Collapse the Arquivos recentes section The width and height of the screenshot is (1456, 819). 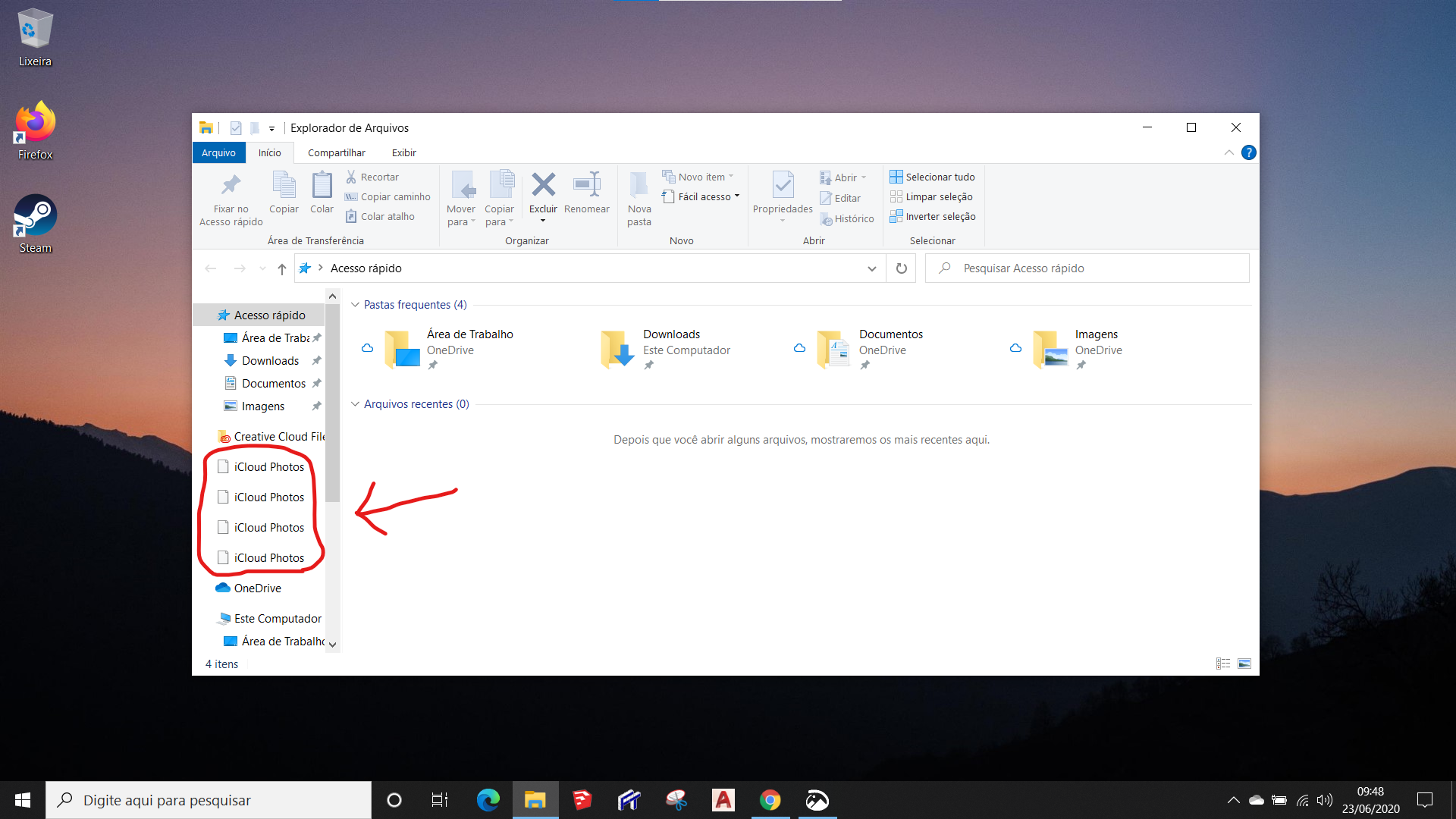pos(355,404)
